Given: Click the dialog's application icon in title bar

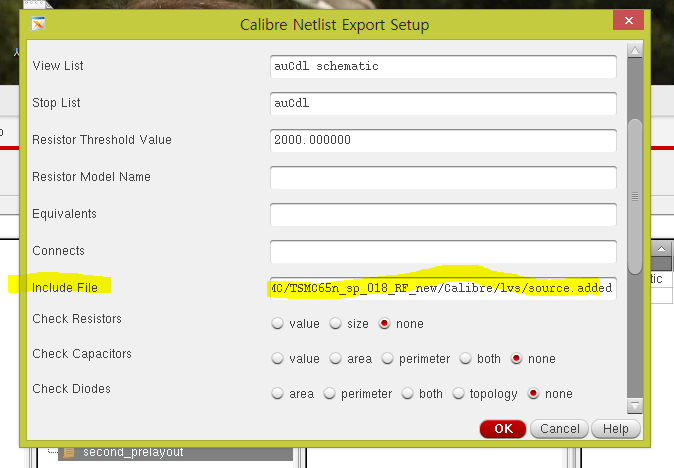Looking at the screenshot, I should pyautogui.click(x=38, y=24).
